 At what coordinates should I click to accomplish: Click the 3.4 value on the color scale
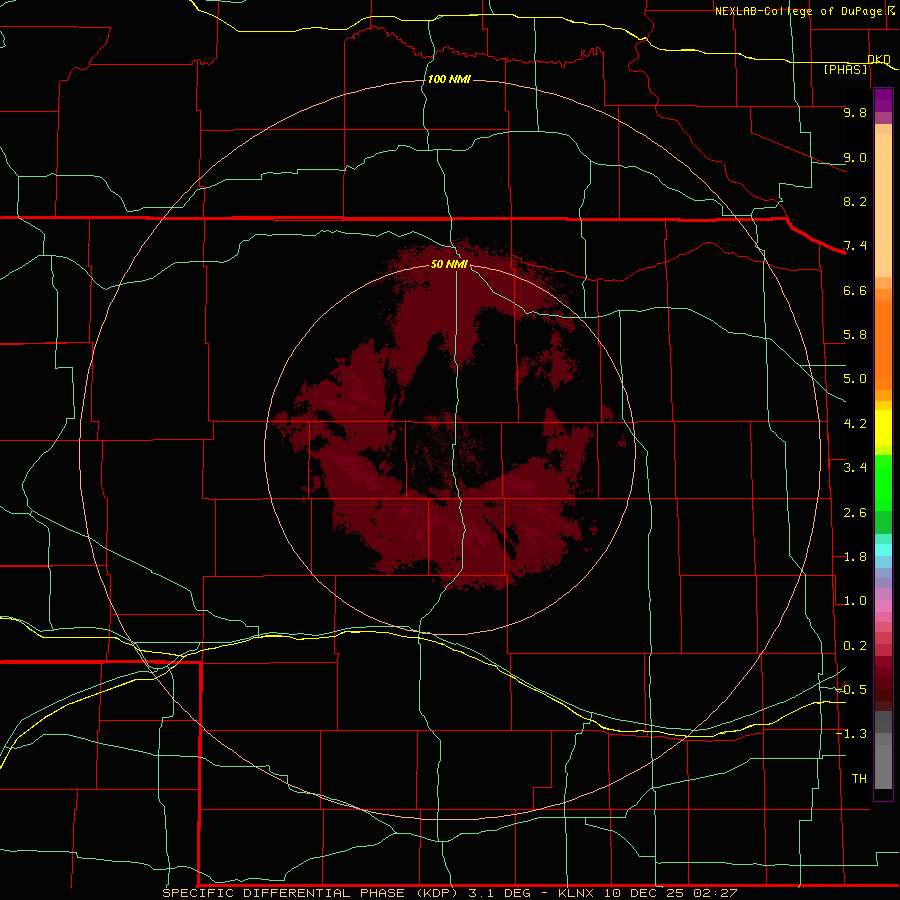click(x=855, y=468)
